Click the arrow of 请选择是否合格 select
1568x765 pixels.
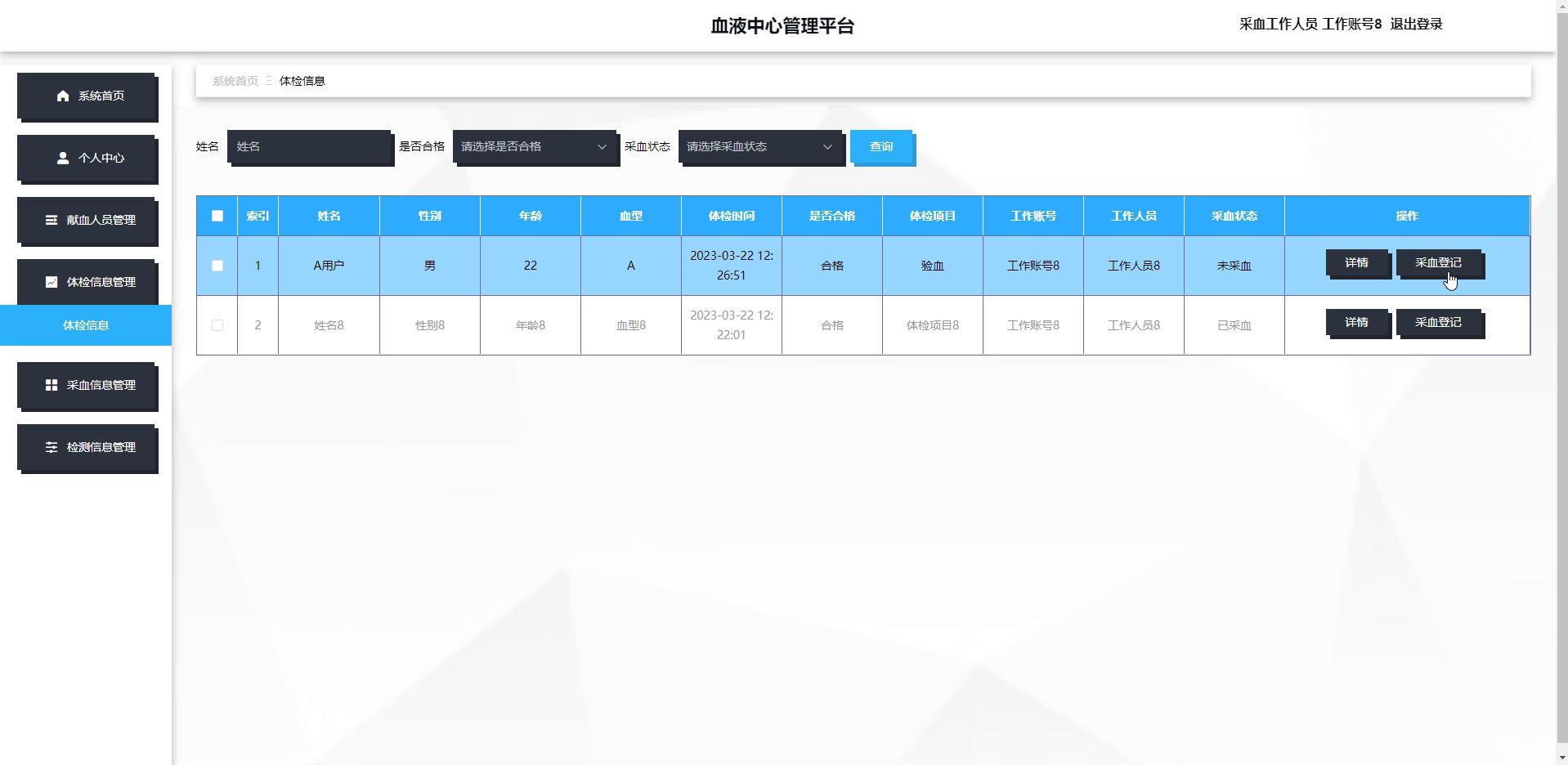point(602,147)
